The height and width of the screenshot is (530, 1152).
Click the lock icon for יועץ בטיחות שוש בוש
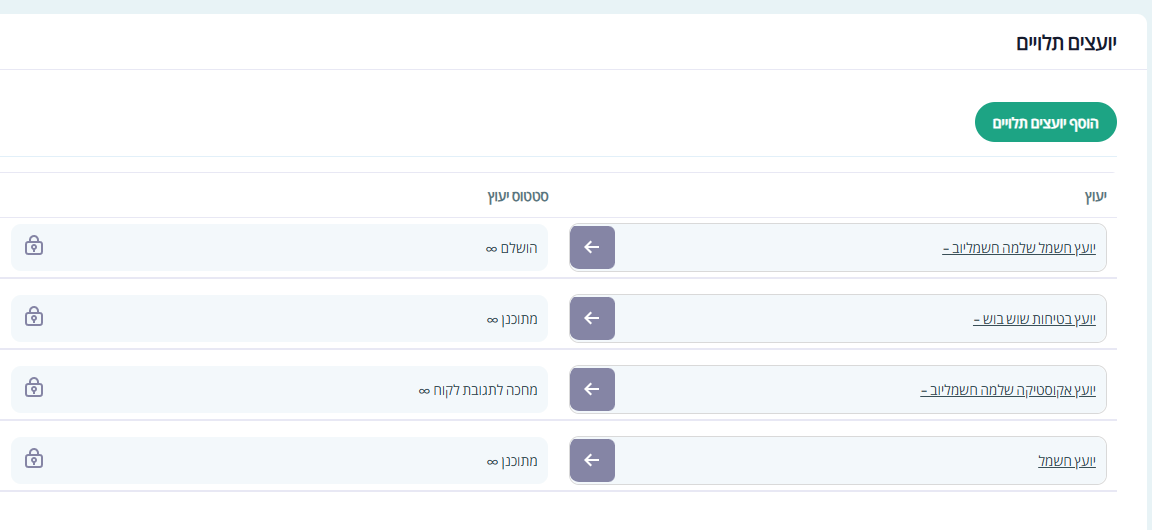pyautogui.click(x=34, y=317)
